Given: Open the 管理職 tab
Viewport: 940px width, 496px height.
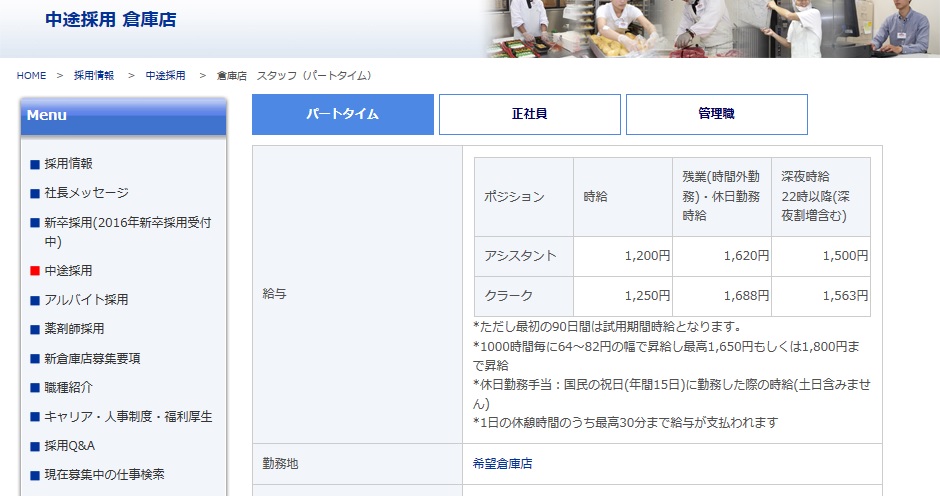Looking at the screenshot, I should 716,114.
